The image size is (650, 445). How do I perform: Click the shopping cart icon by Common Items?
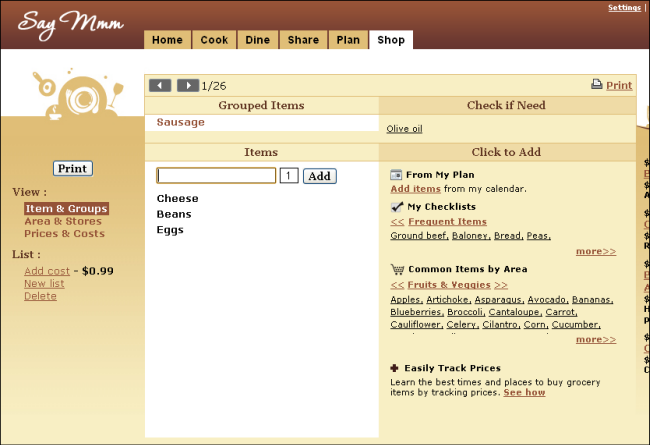pos(396,269)
